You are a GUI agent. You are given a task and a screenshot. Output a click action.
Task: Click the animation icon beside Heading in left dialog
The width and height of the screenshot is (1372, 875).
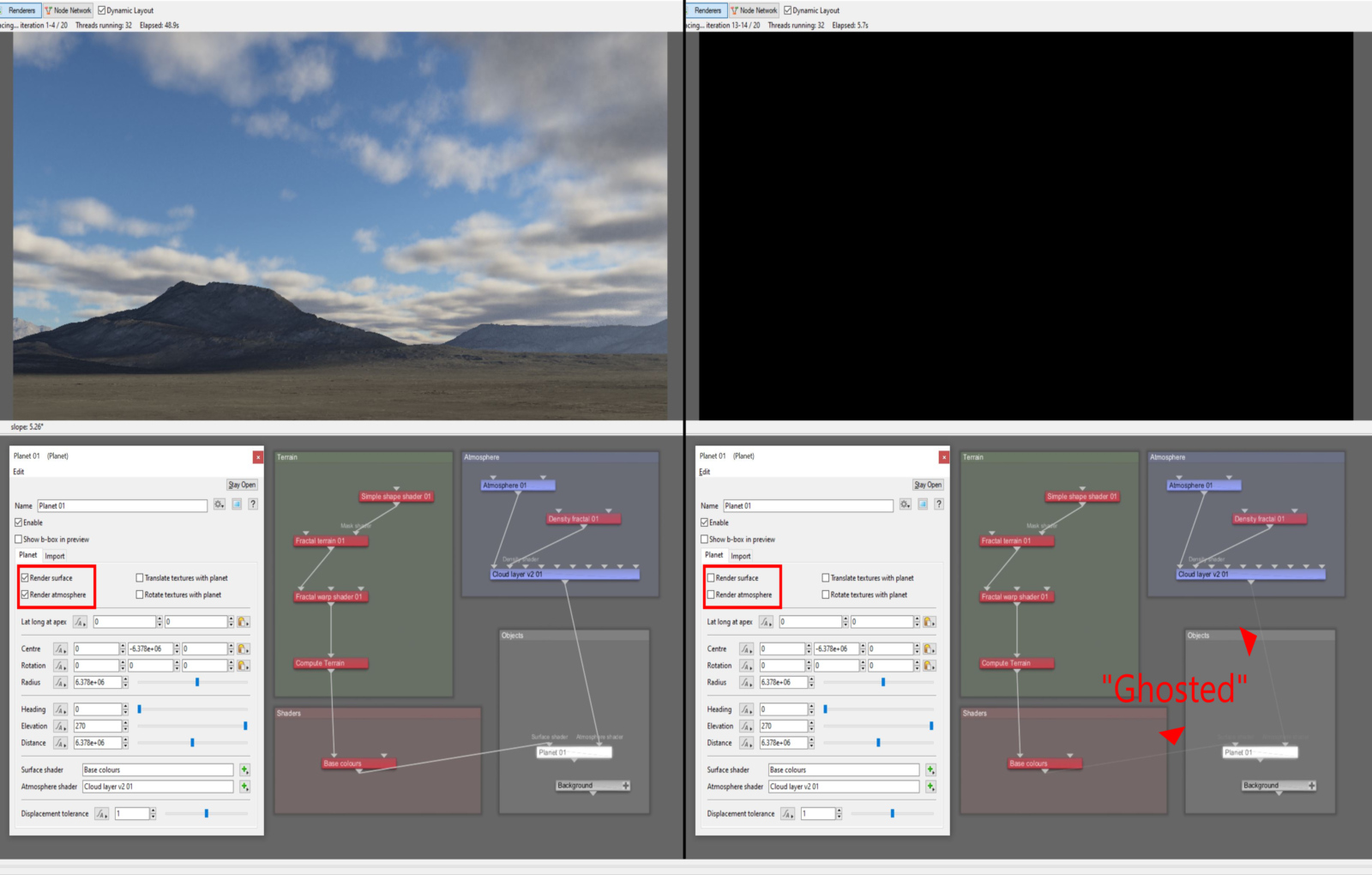[x=60, y=709]
